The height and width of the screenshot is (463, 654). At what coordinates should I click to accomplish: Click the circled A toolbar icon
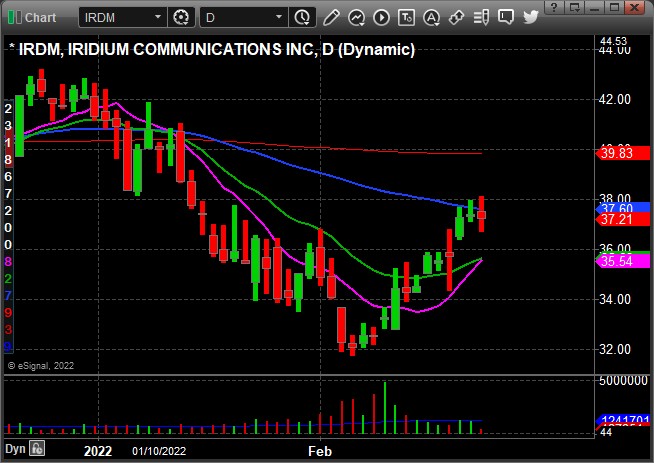click(431, 18)
